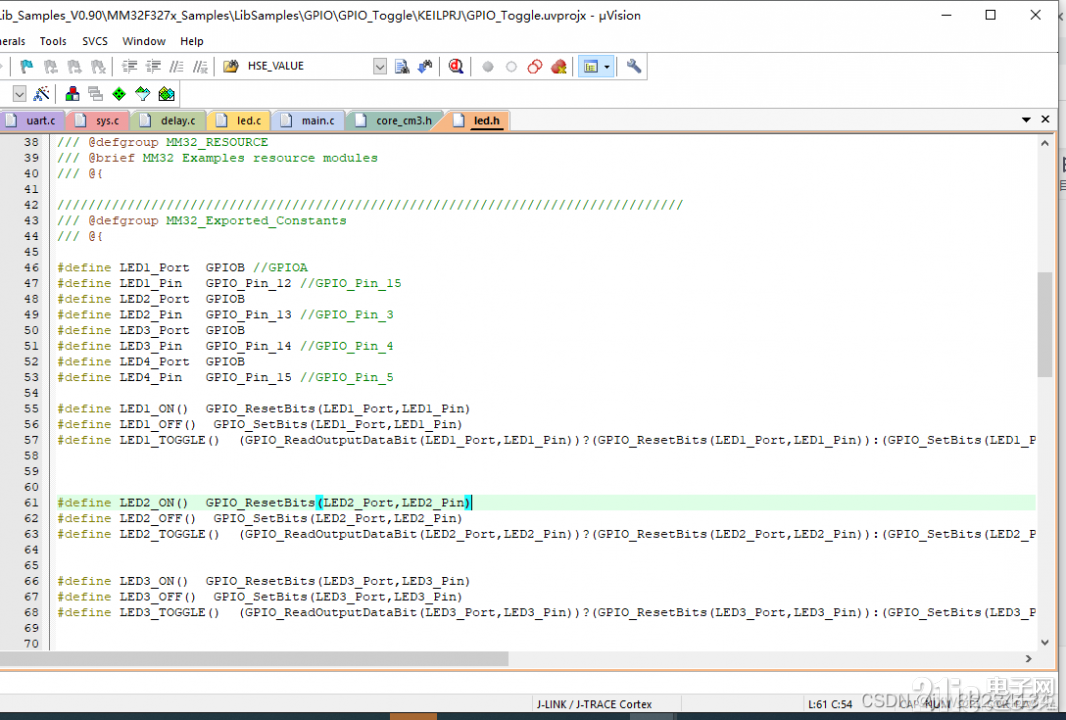Open Manage Run-Time Environment green diamond
This screenshot has width=1066, height=720.
click(x=119, y=94)
